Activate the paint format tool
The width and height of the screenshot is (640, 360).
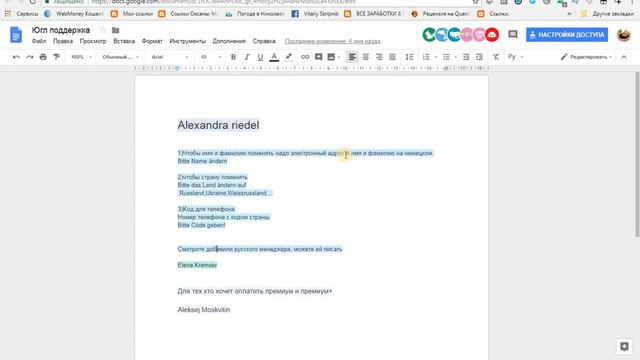coord(57,57)
